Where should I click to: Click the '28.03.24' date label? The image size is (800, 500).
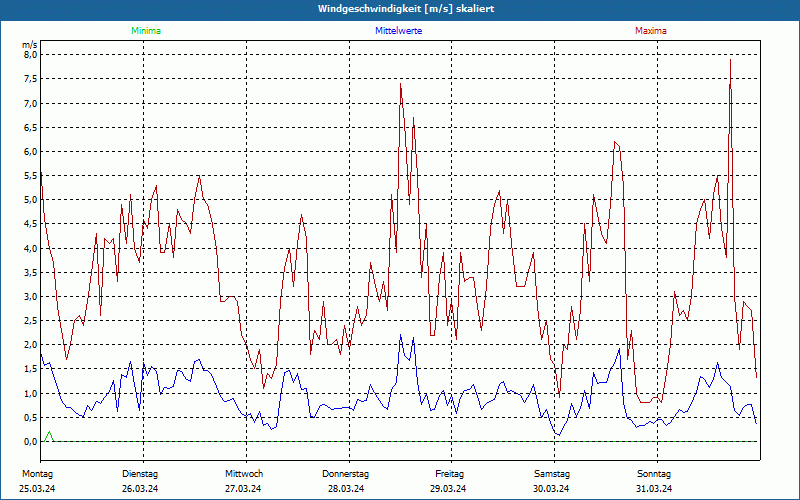[346, 489]
